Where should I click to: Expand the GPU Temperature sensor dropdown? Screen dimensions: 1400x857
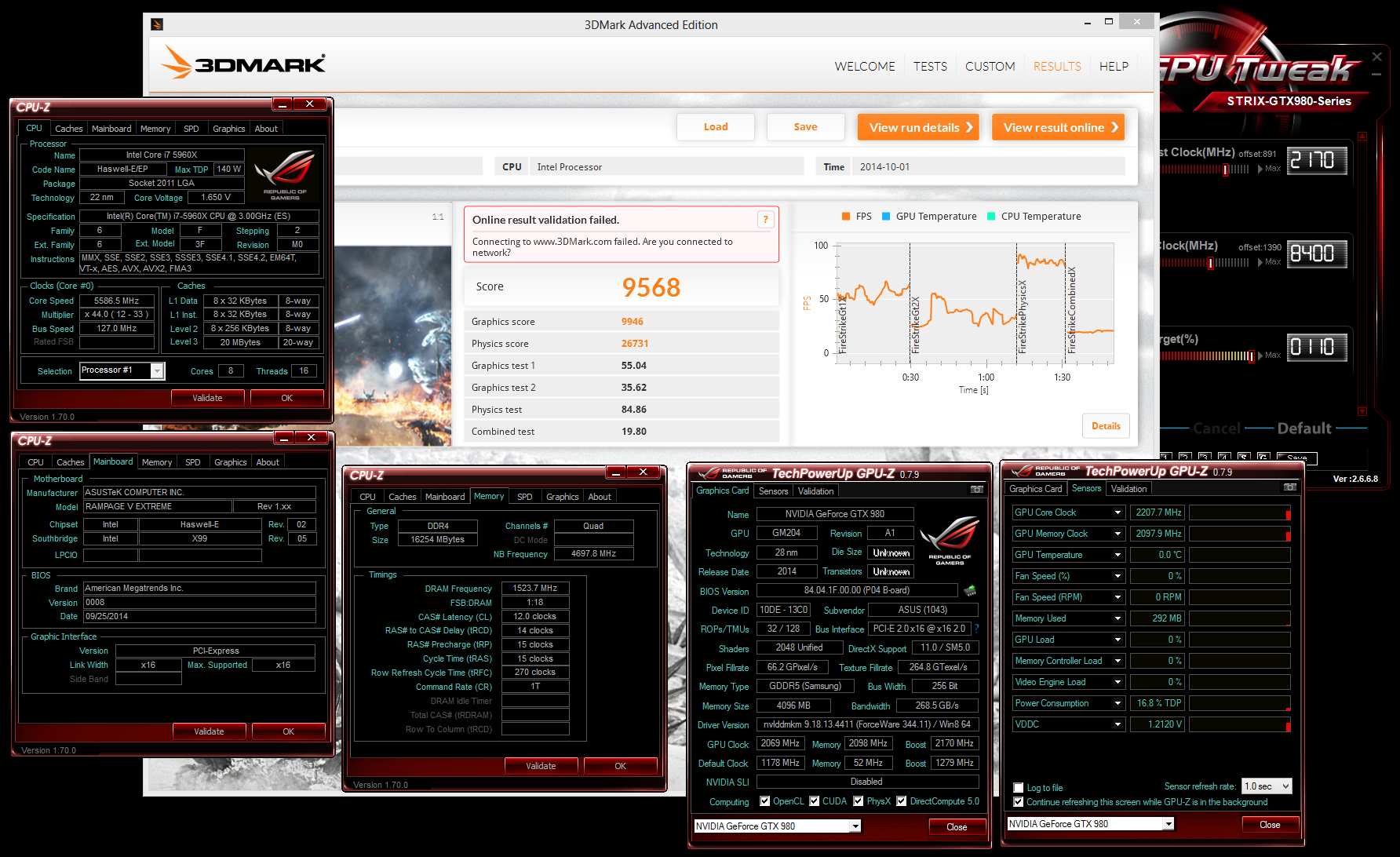pos(1117,555)
